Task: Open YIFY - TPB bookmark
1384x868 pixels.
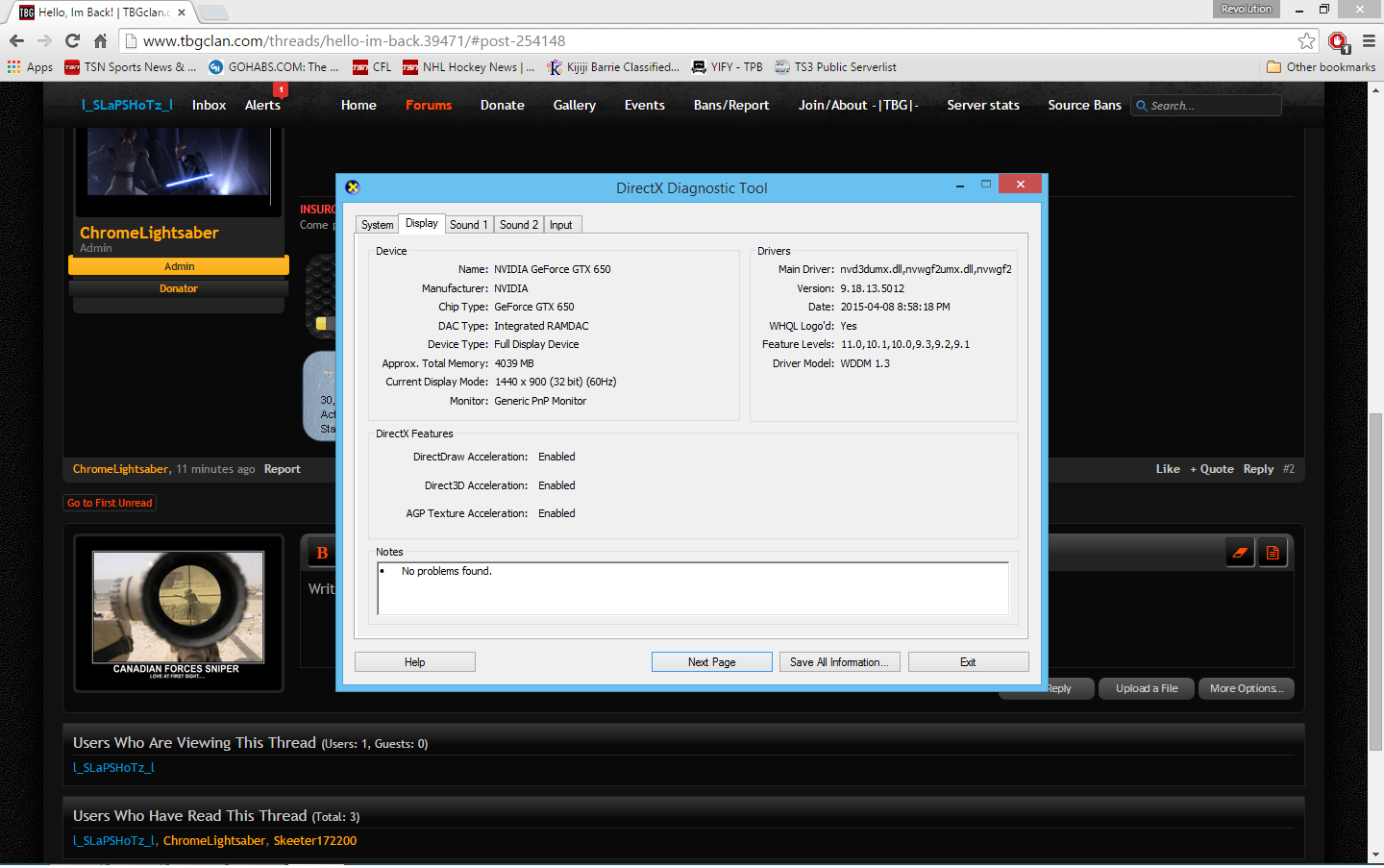Action: click(728, 67)
